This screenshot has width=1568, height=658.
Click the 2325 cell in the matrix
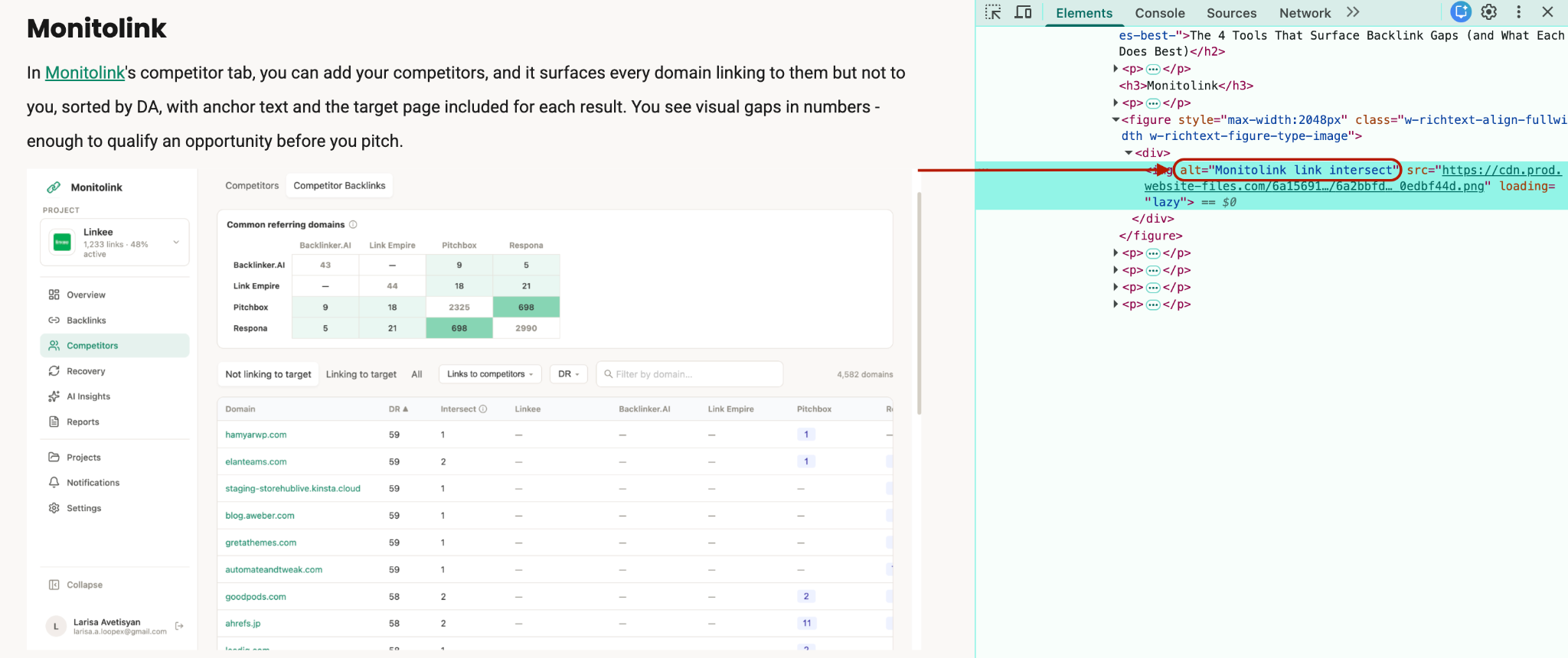click(459, 307)
